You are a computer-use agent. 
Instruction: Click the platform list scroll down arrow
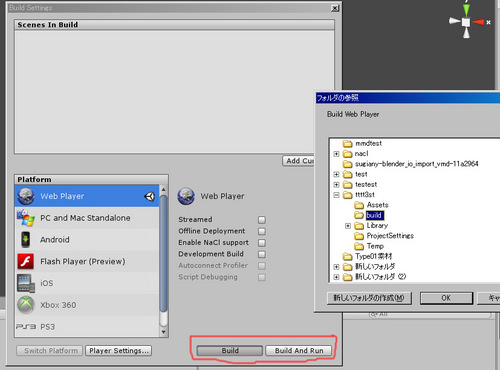point(163,332)
